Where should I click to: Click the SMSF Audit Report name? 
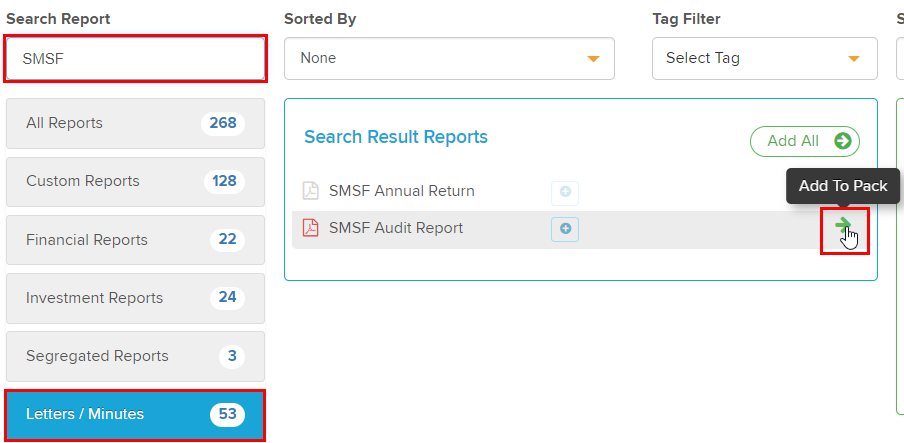pos(396,228)
